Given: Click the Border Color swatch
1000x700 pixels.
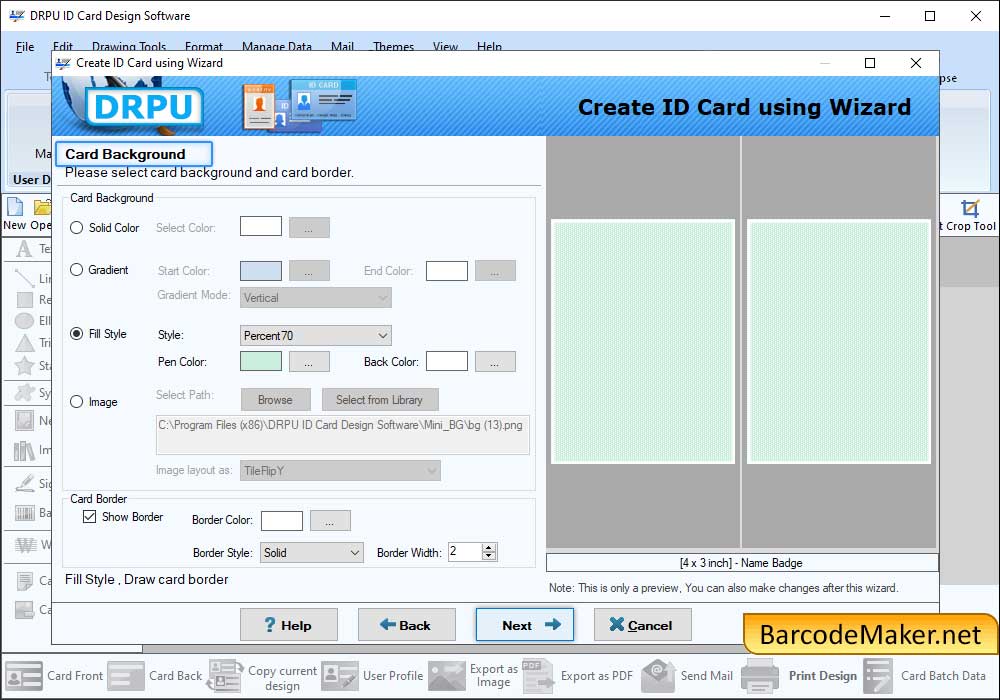Looking at the screenshot, I should (x=282, y=520).
